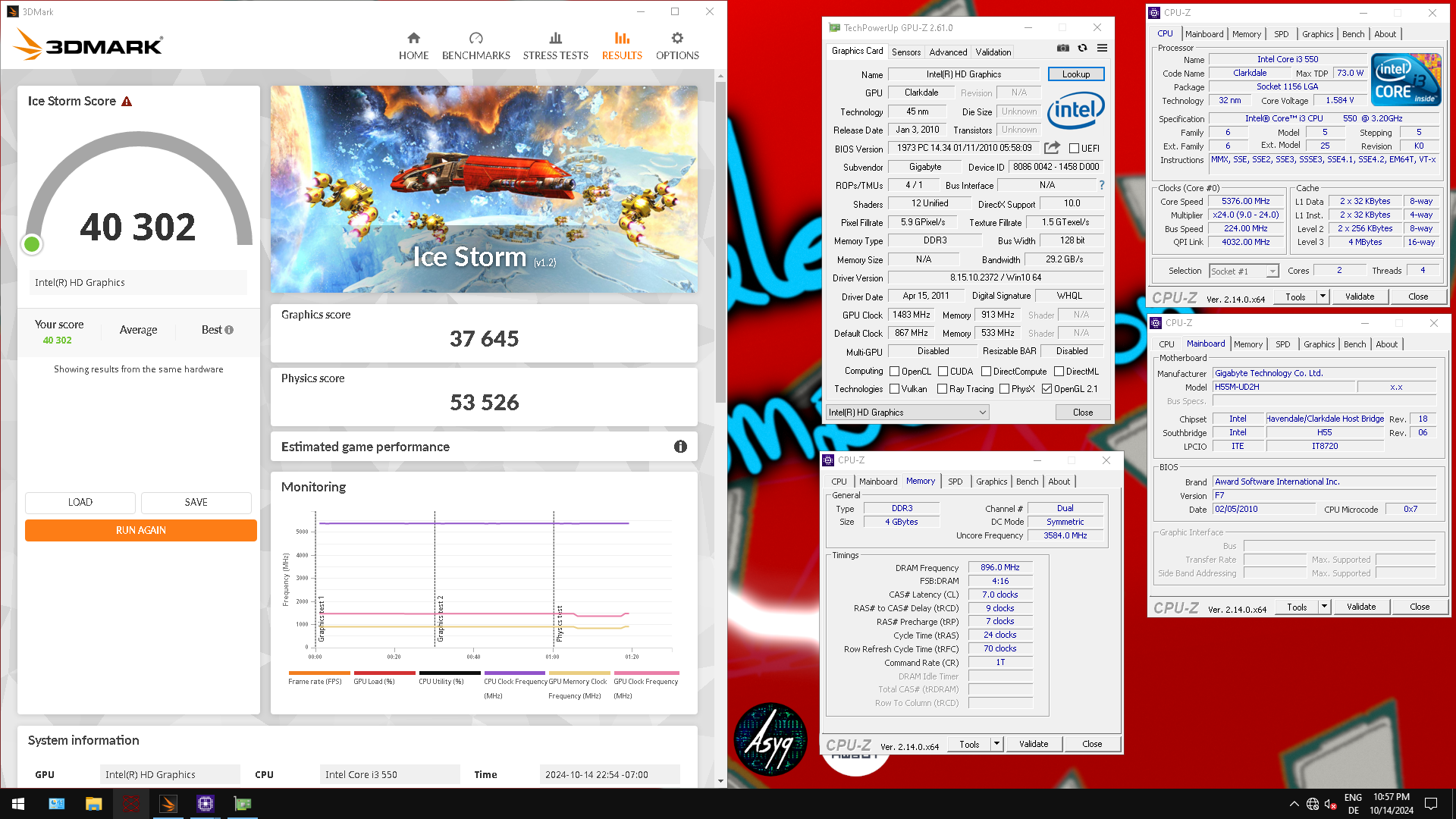Open Graphics tab in CPU-Z Mainboard window
The width and height of the screenshot is (1456, 819).
pyautogui.click(x=1319, y=344)
